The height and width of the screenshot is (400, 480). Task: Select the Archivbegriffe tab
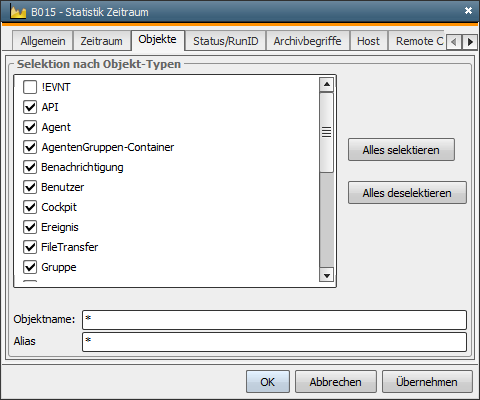pos(307,41)
